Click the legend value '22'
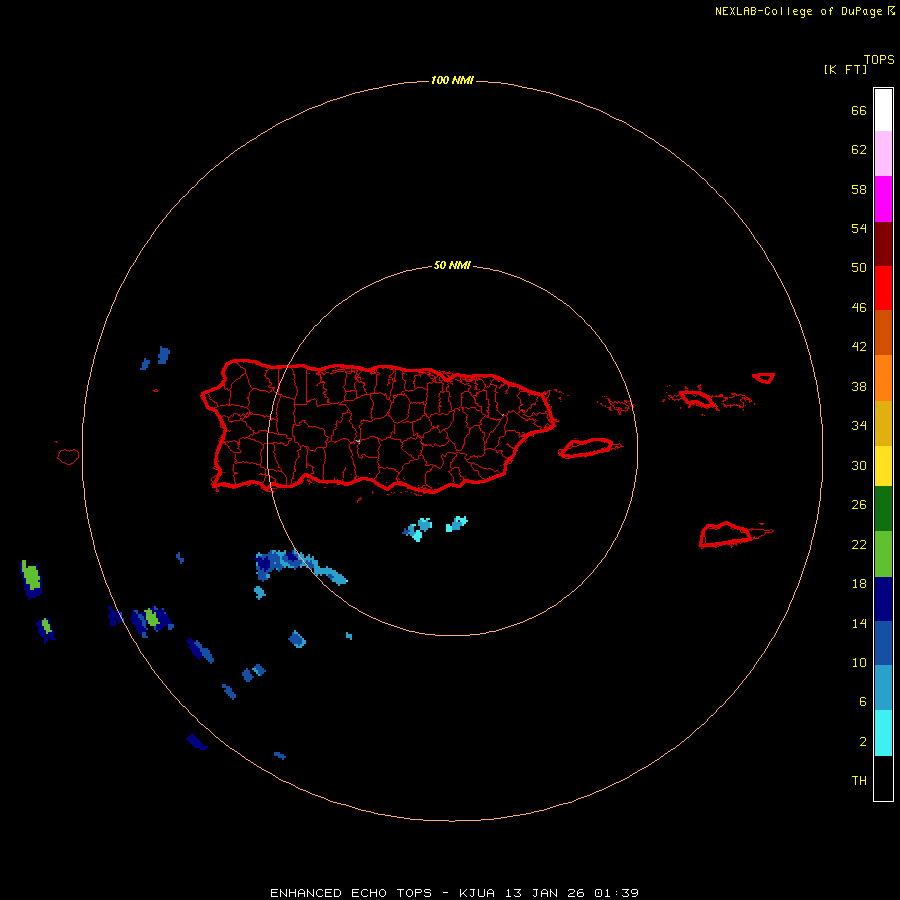The height and width of the screenshot is (900, 900). [x=859, y=544]
